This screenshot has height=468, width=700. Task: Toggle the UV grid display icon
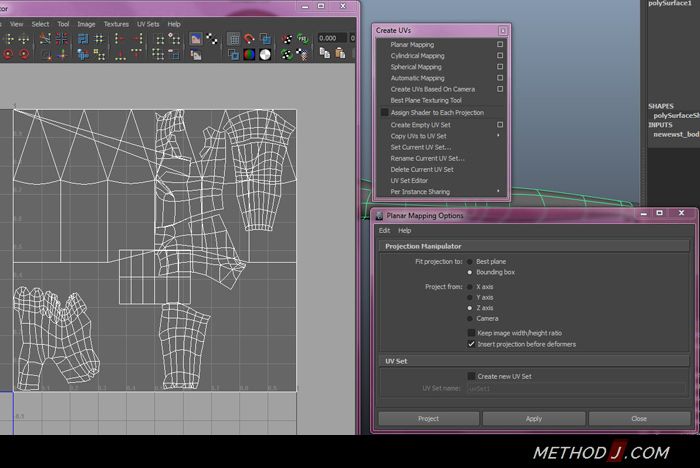click(233, 40)
